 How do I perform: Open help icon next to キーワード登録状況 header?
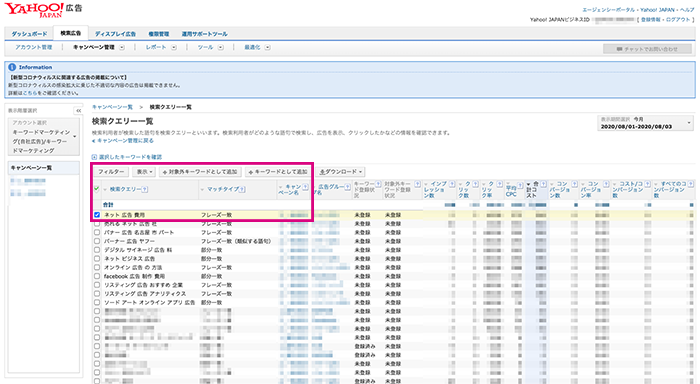(378, 184)
